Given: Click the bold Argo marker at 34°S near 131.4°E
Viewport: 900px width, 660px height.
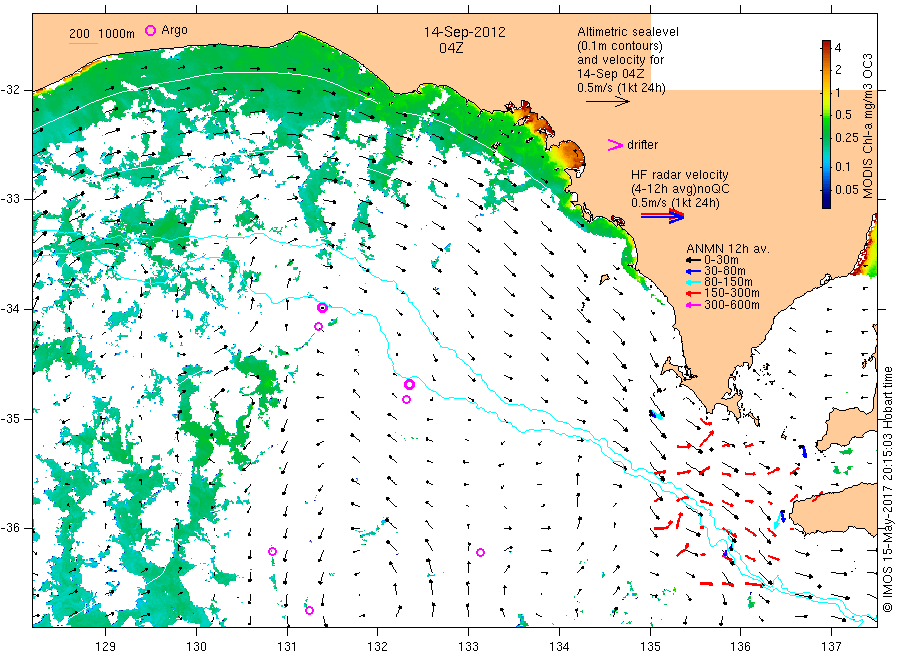Looking at the screenshot, I should coord(323,308).
